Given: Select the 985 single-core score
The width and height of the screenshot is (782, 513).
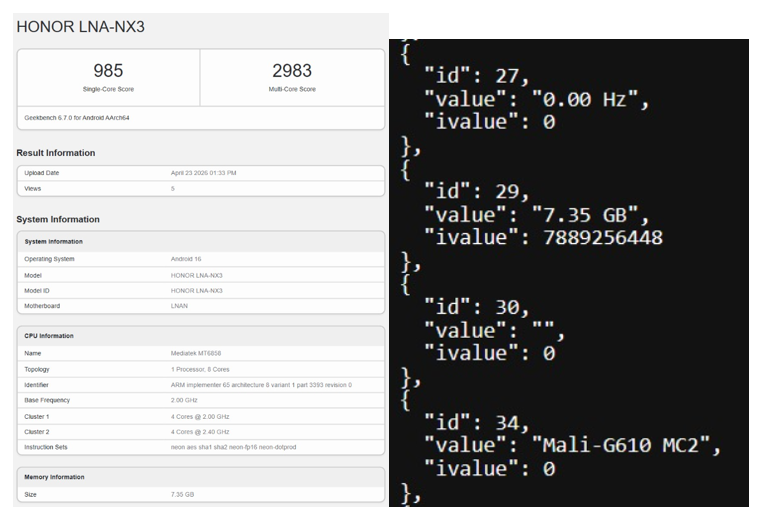Looking at the screenshot, I should click(x=108, y=71).
